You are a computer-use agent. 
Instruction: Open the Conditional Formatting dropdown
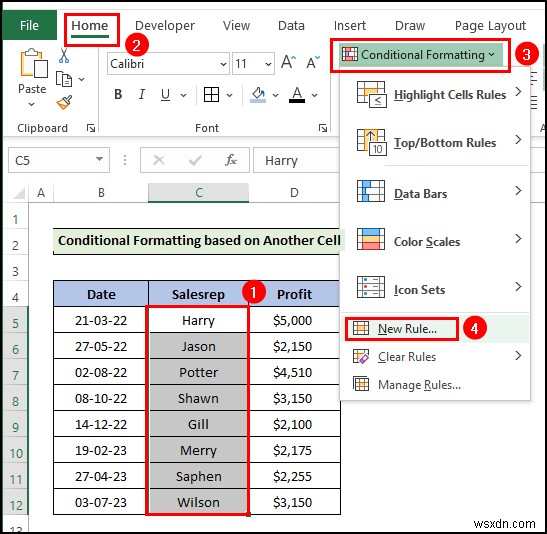[x=421, y=55]
